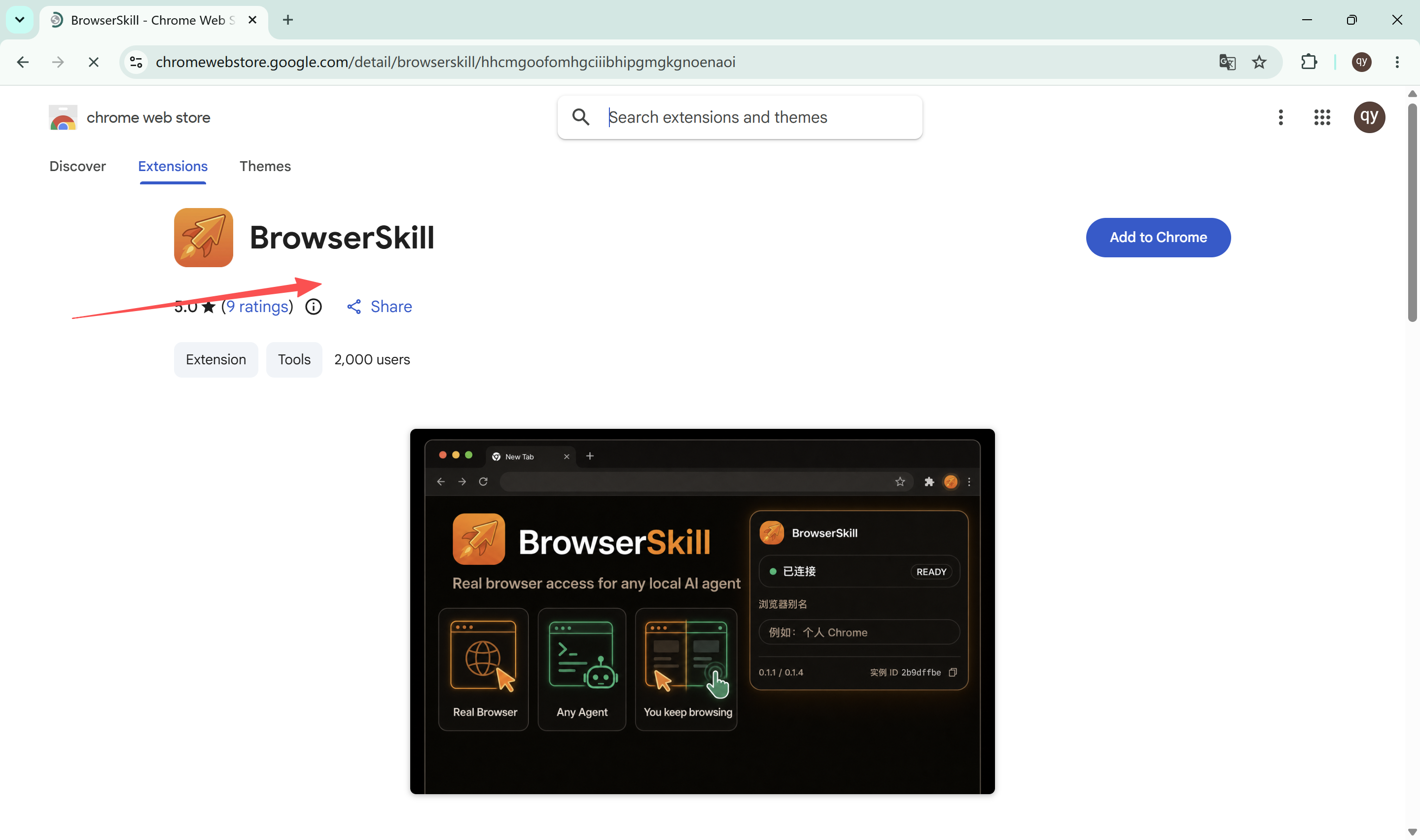Go forward to the next page
This screenshot has height=840, width=1420.
pyautogui.click(x=58, y=62)
